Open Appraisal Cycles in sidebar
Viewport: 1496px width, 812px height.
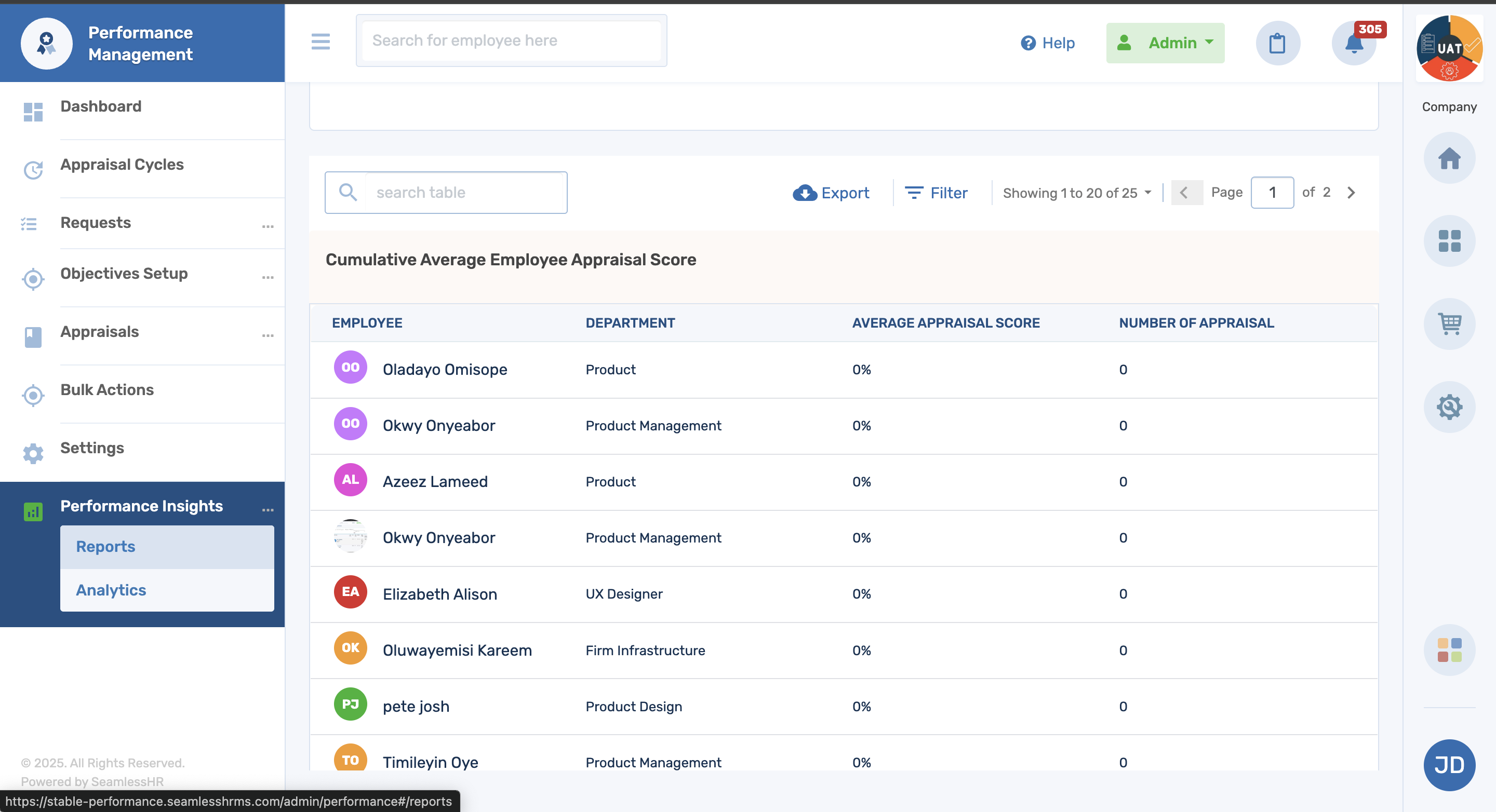point(122,165)
